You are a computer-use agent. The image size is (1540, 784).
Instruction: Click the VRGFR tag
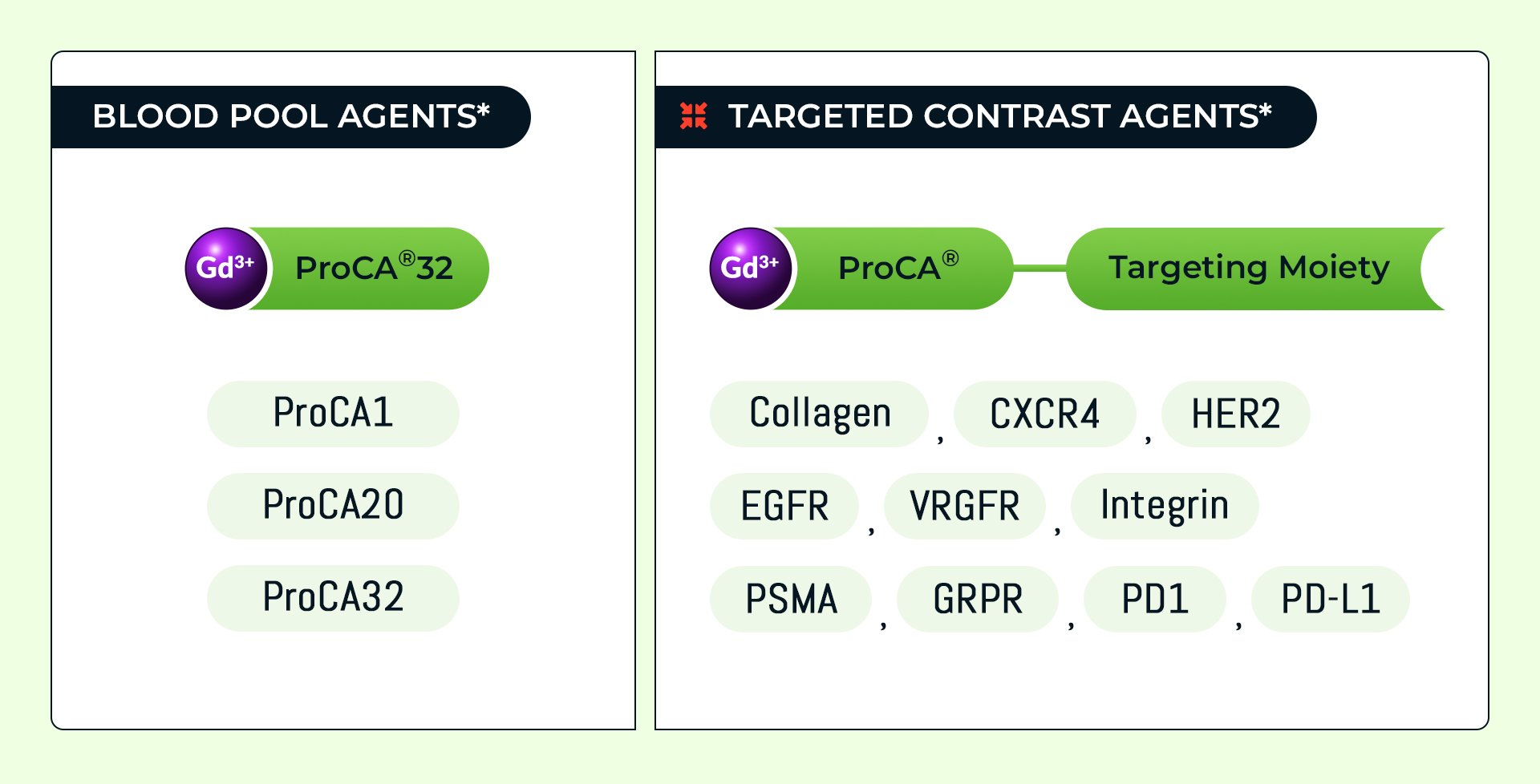964,506
